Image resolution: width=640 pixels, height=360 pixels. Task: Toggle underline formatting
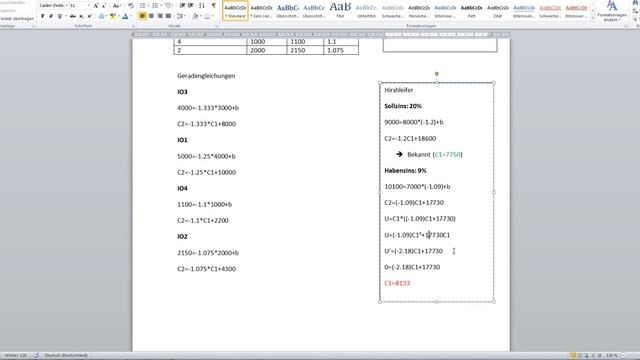(60, 16)
